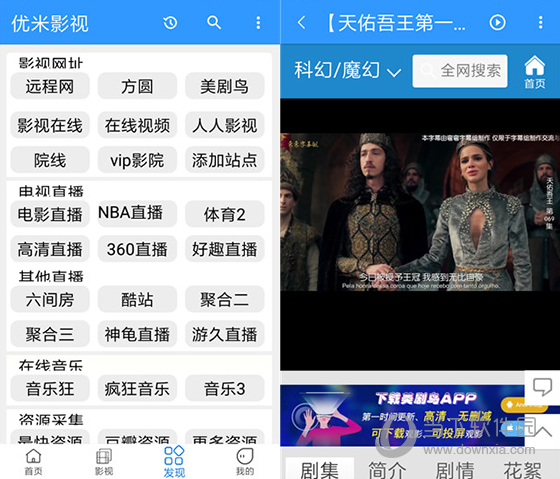The height and width of the screenshot is (479, 560).
Task: Open the 神龟直播 button
Action: tap(137, 334)
